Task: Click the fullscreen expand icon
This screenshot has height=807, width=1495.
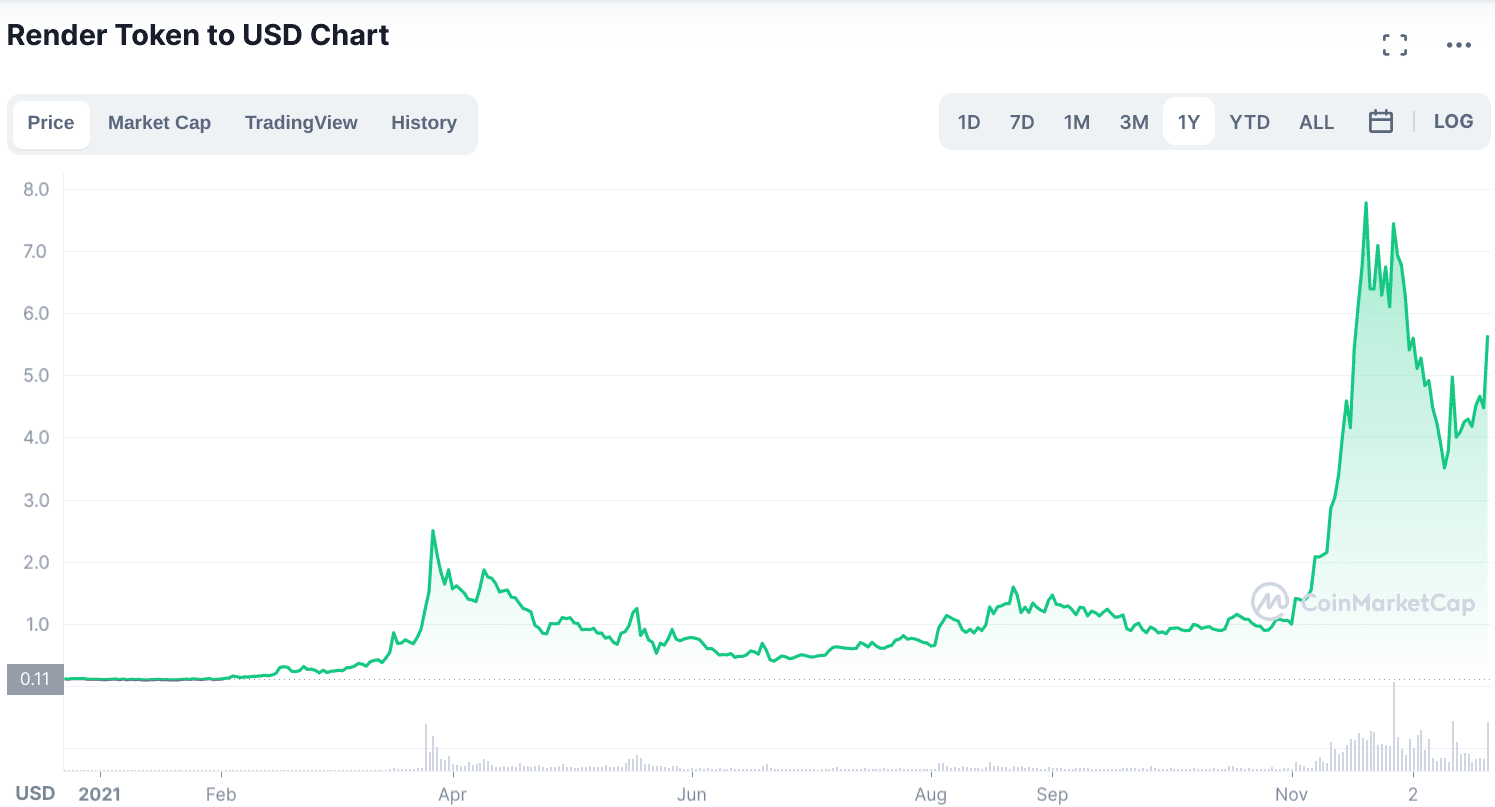Action: [1394, 44]
